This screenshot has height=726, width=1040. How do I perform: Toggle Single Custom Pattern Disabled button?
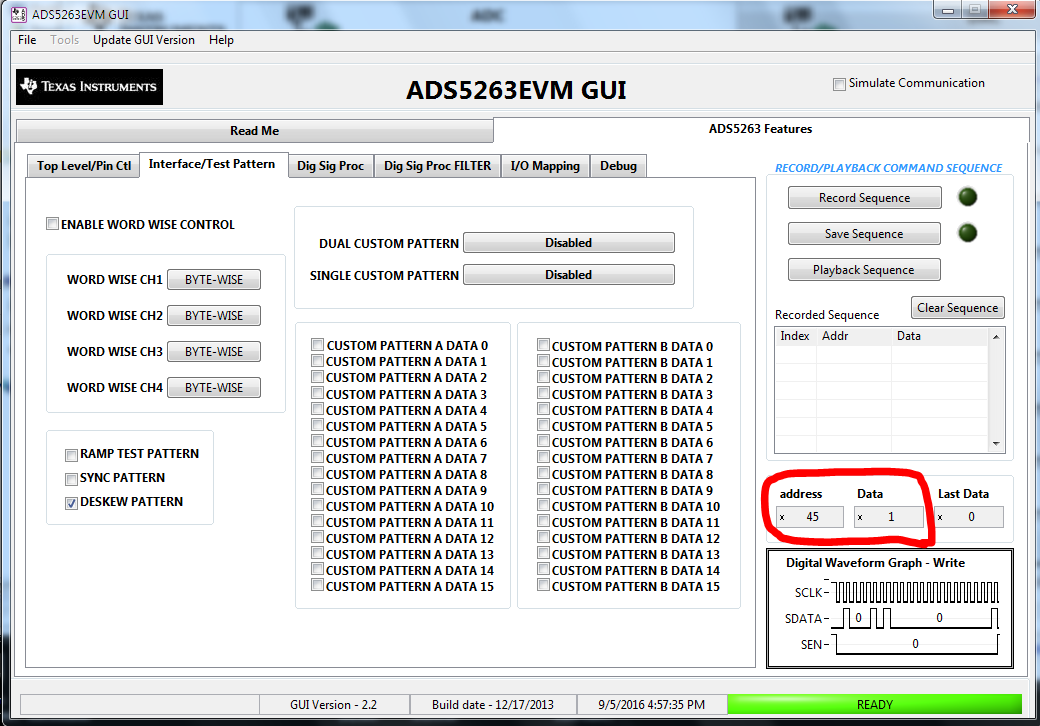568,274
